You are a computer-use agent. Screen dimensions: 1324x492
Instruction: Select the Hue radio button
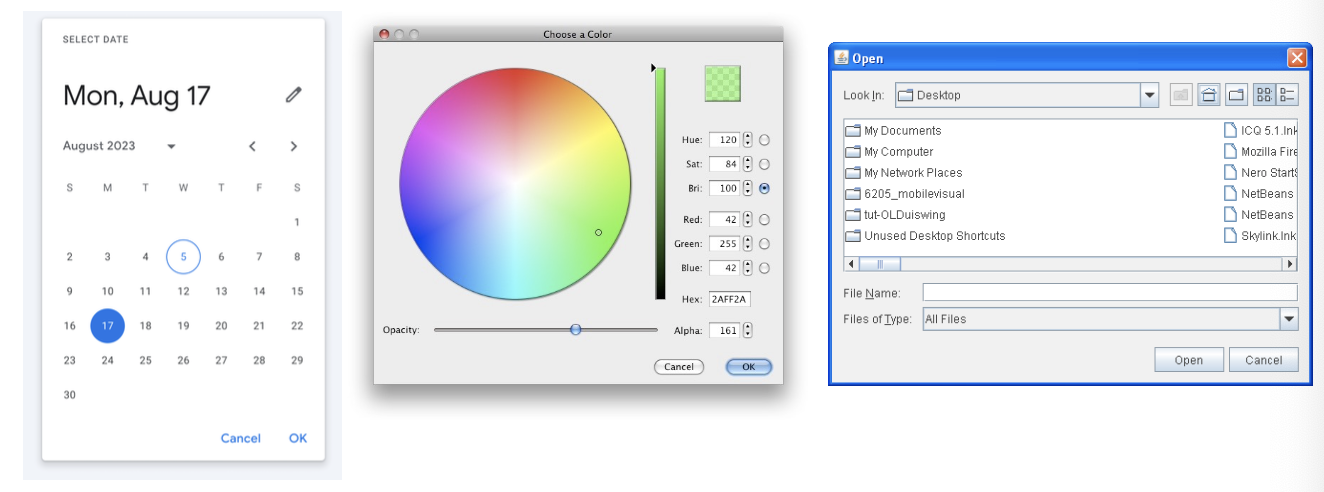tap(764, 140)
